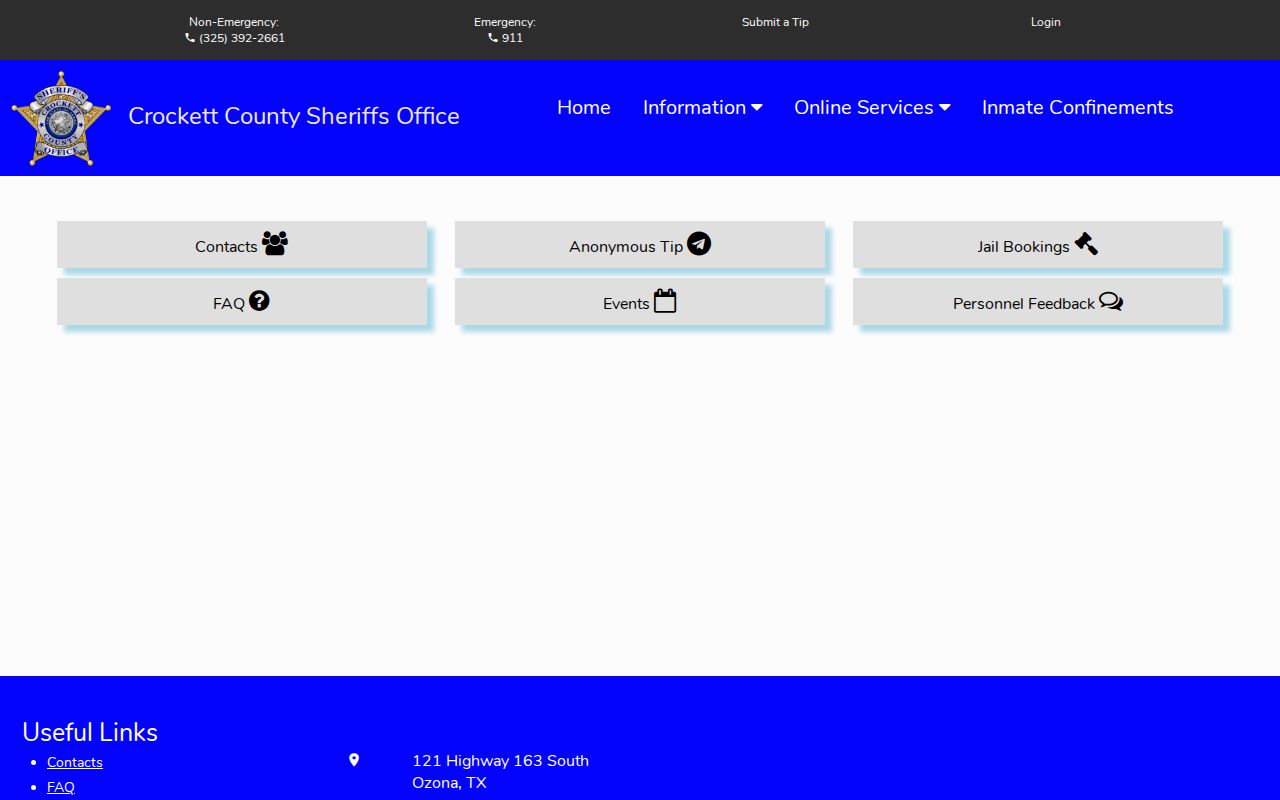Click the sheriff star badge logo
1280x800 pixels.
(x=61, y=118)
